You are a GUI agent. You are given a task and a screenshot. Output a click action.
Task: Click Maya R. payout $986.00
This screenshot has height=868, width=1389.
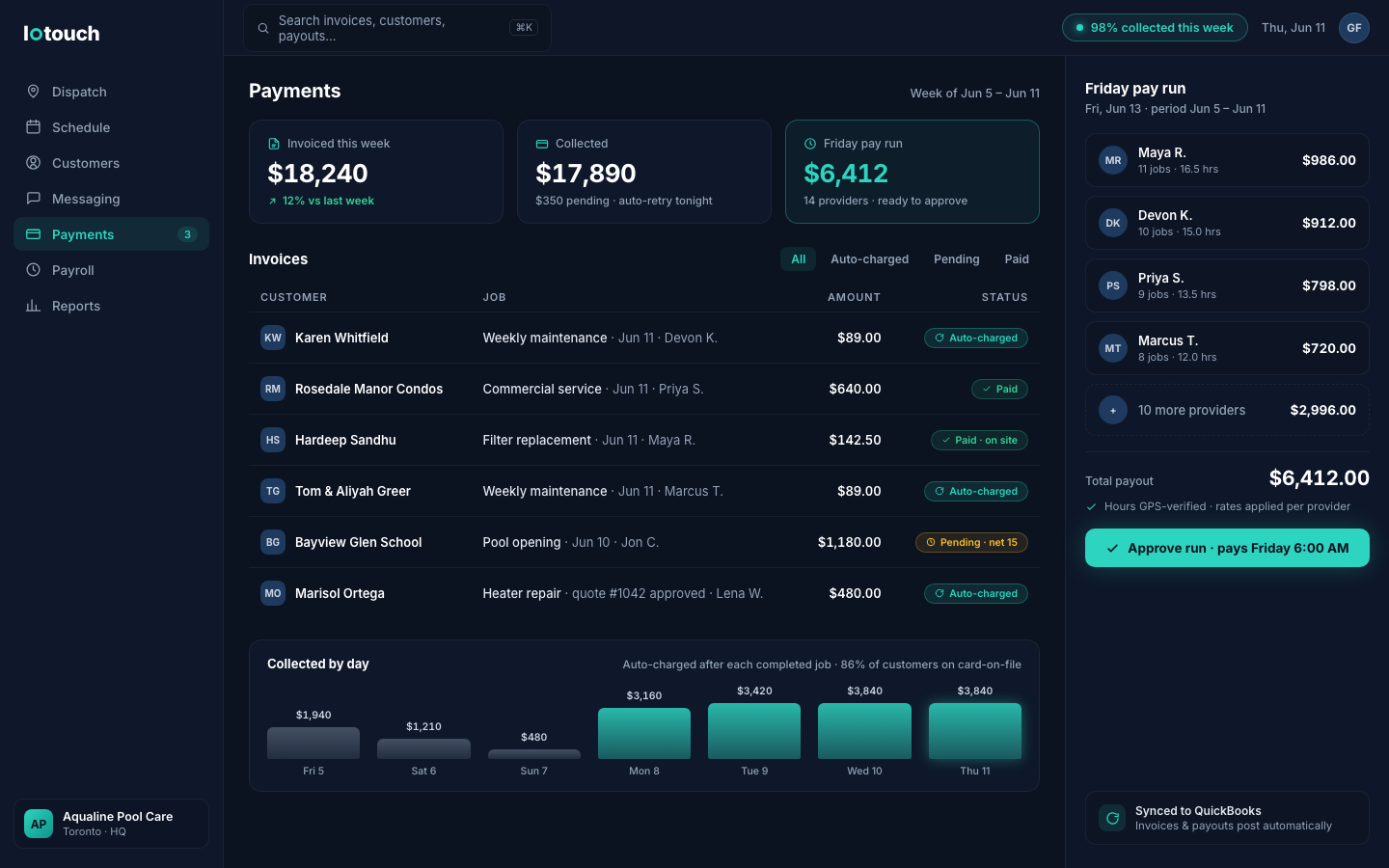(1329, 160)
